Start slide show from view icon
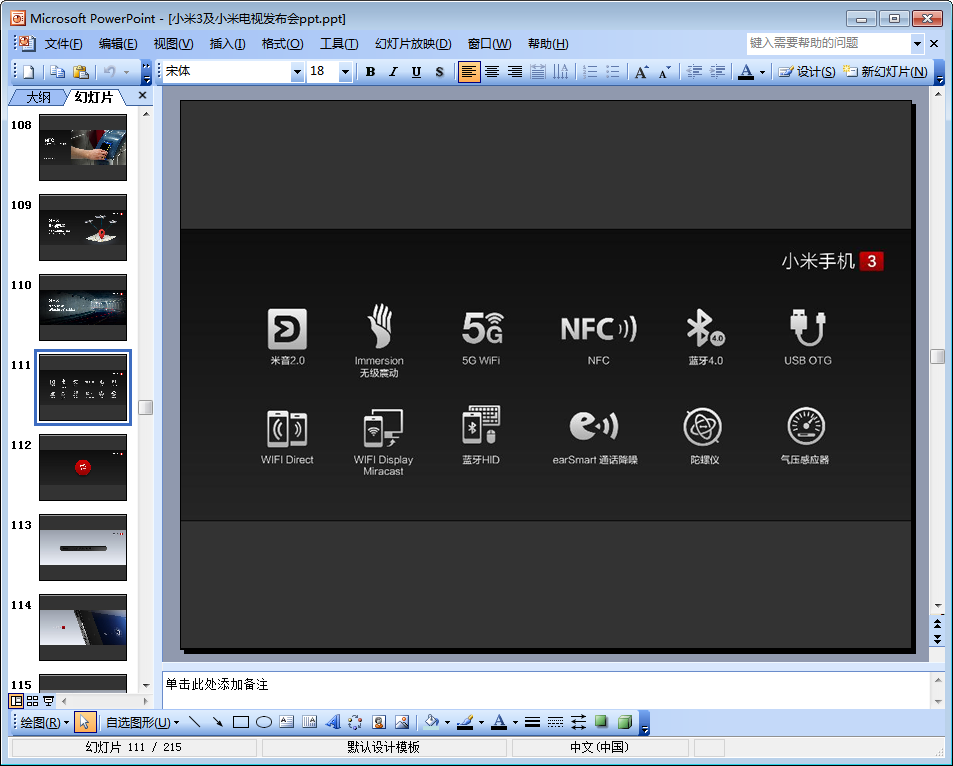Image resolution: width=953 pixels, height=766 pixels. coord(48,701)
